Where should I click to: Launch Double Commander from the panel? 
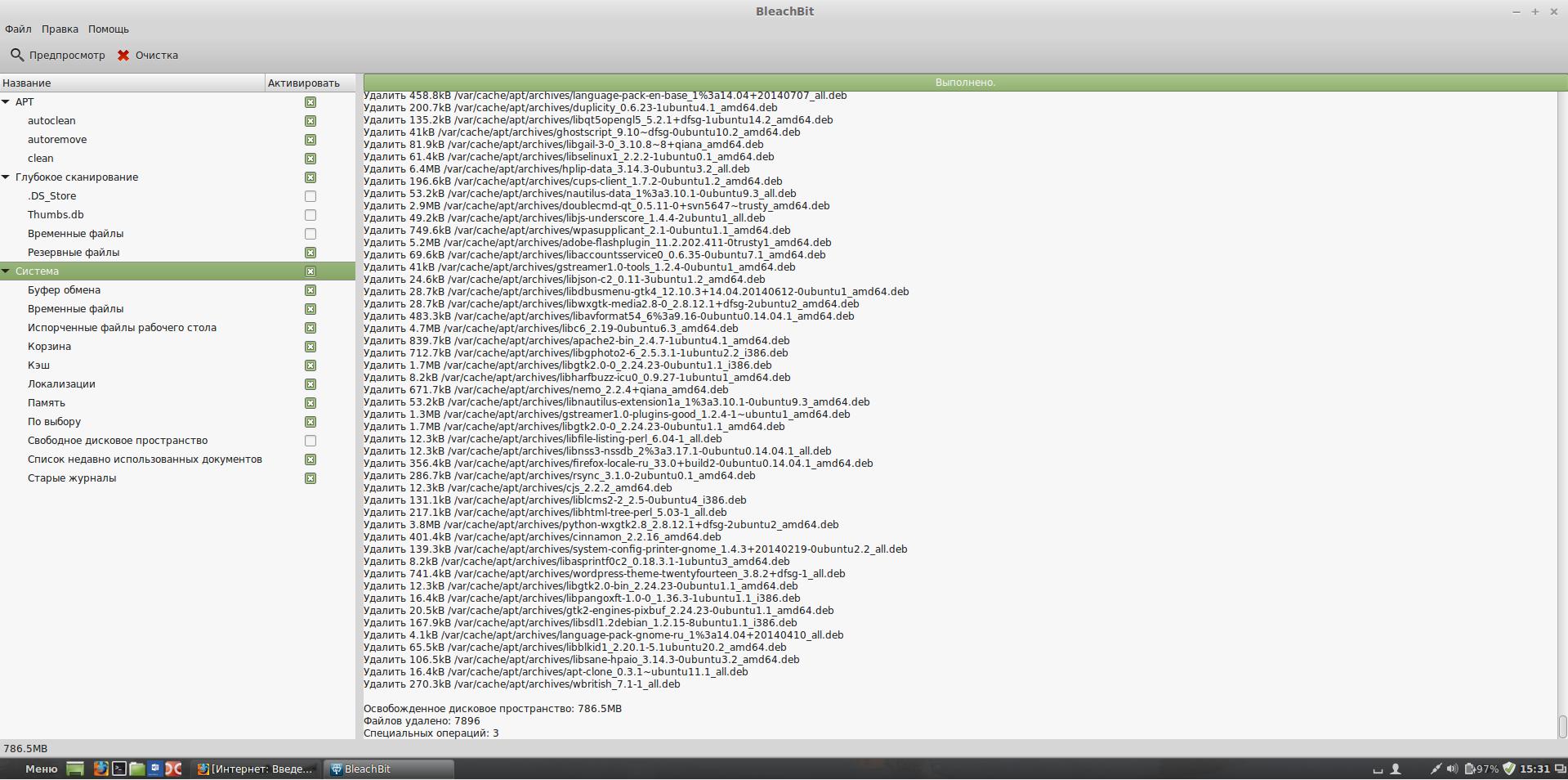(x=173, y=769)
